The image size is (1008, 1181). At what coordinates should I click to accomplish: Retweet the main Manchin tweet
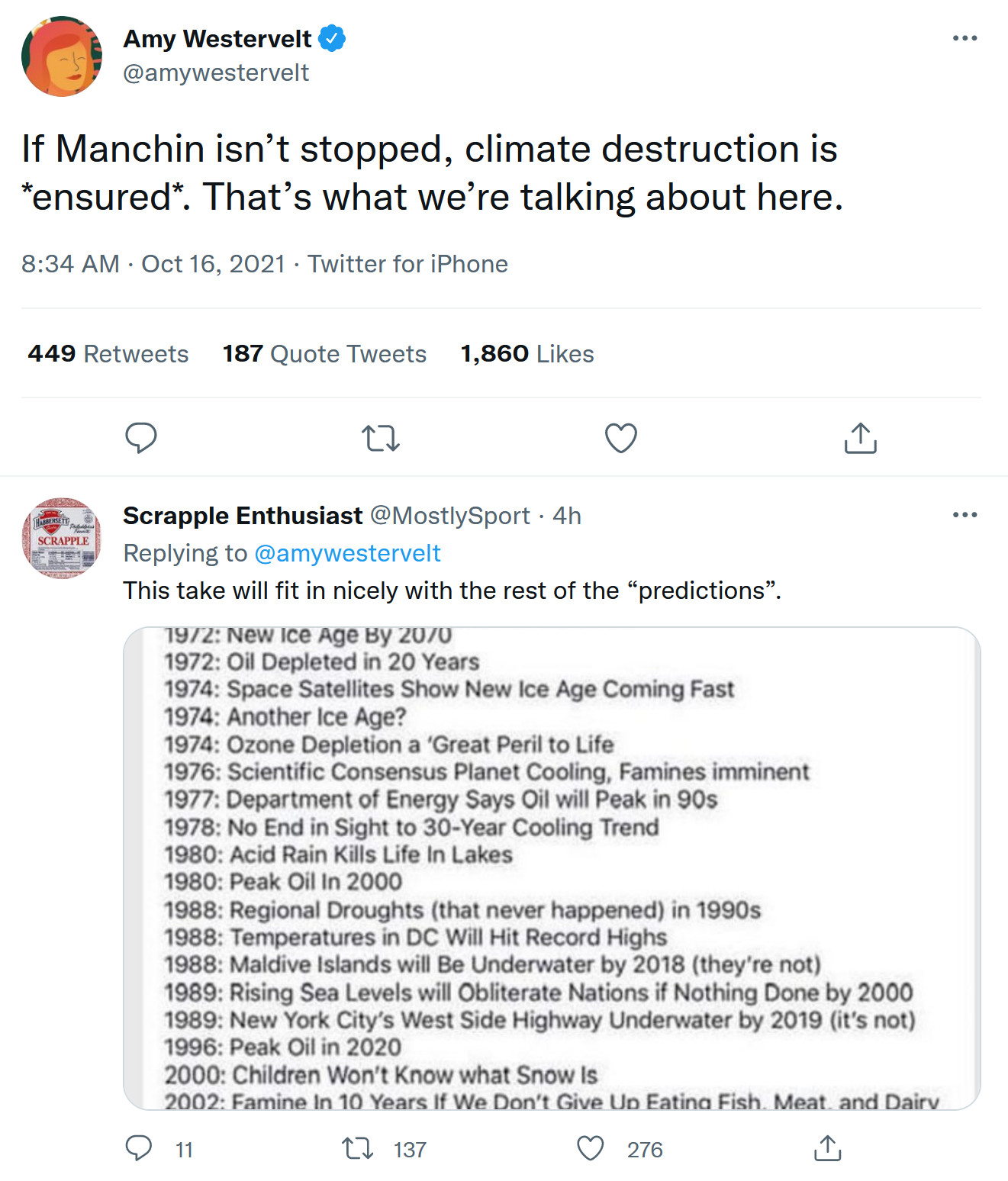pyautogui.click(x=380, y=438)
